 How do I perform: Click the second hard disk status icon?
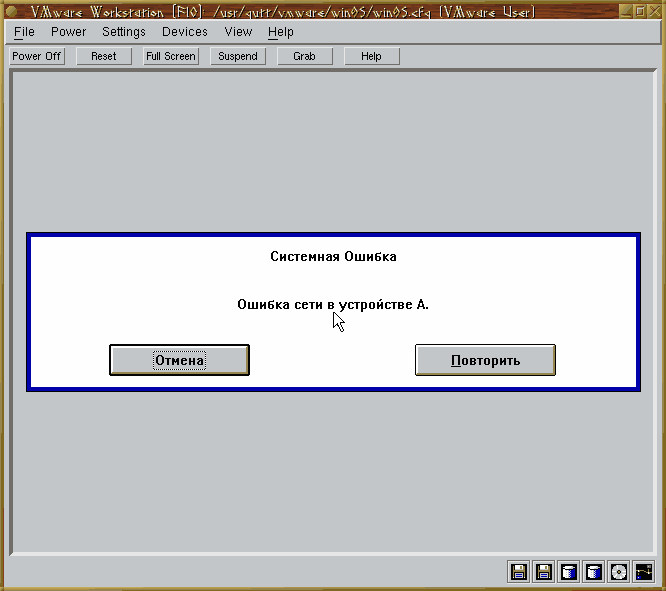tap(594, 572)
